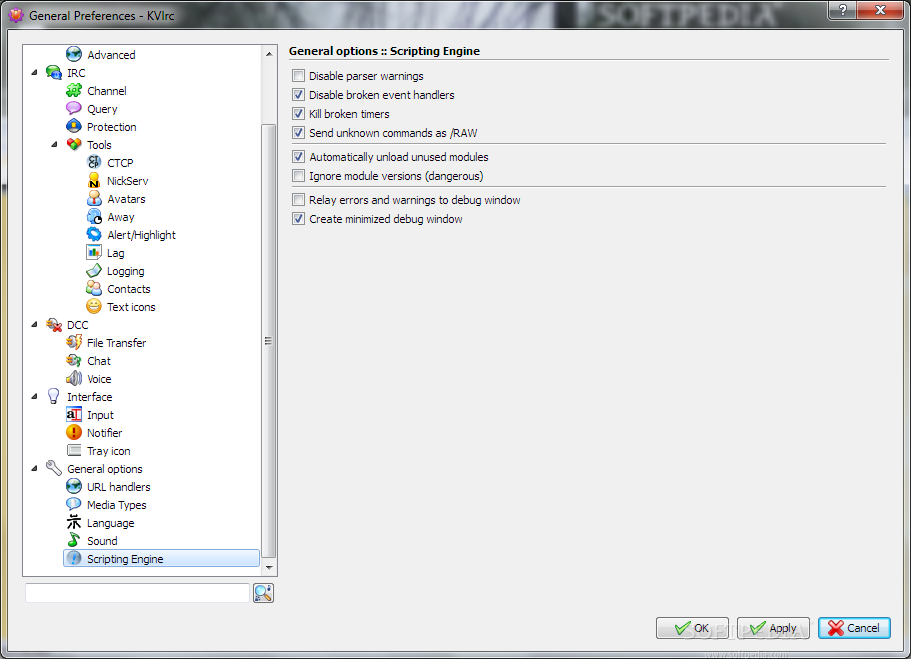
Task: Select the Language icon entry
Action: tap(74, 523)
